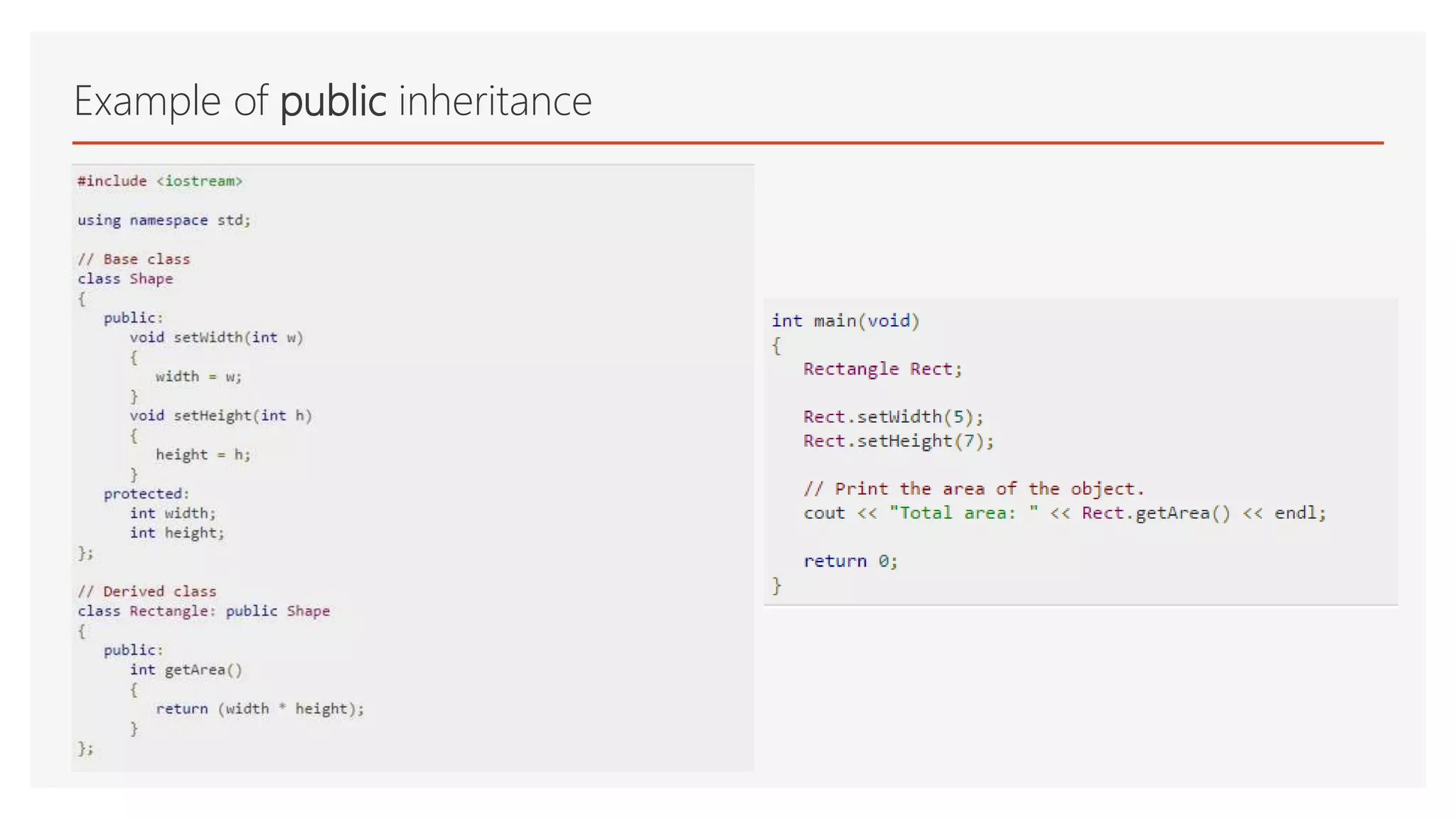1456x819 pixels.
Task: Click 'class Shape' declaration
Action: (125, 279)
